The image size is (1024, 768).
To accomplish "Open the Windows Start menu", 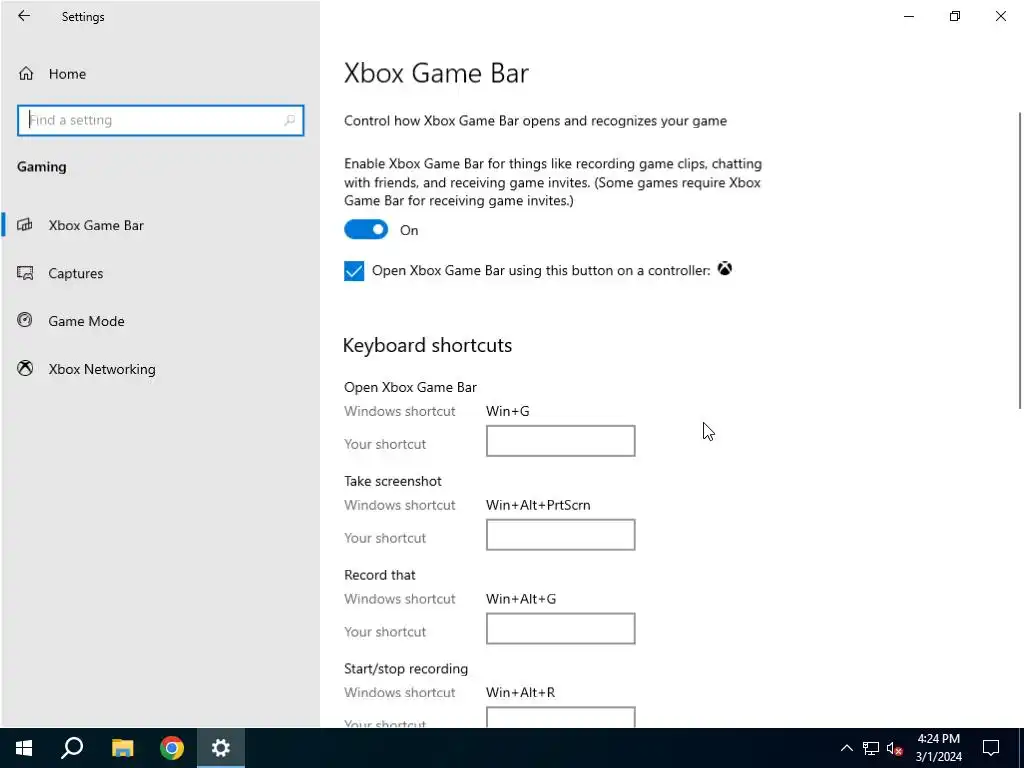I will (x=24, y=748).
